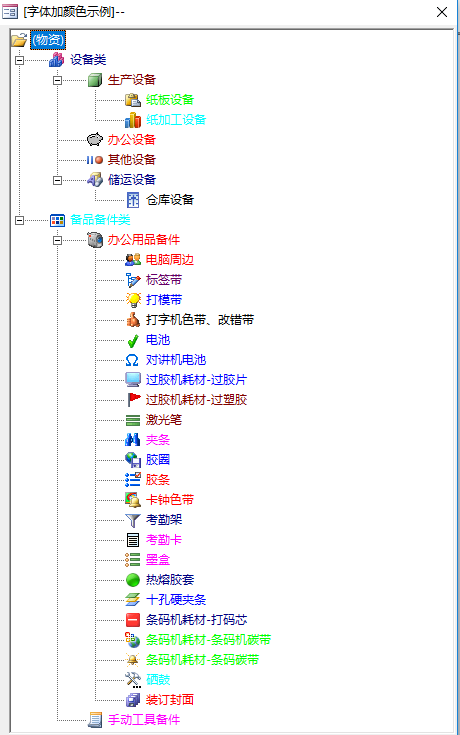Select the 考勤卡 item

click(164, 540)
